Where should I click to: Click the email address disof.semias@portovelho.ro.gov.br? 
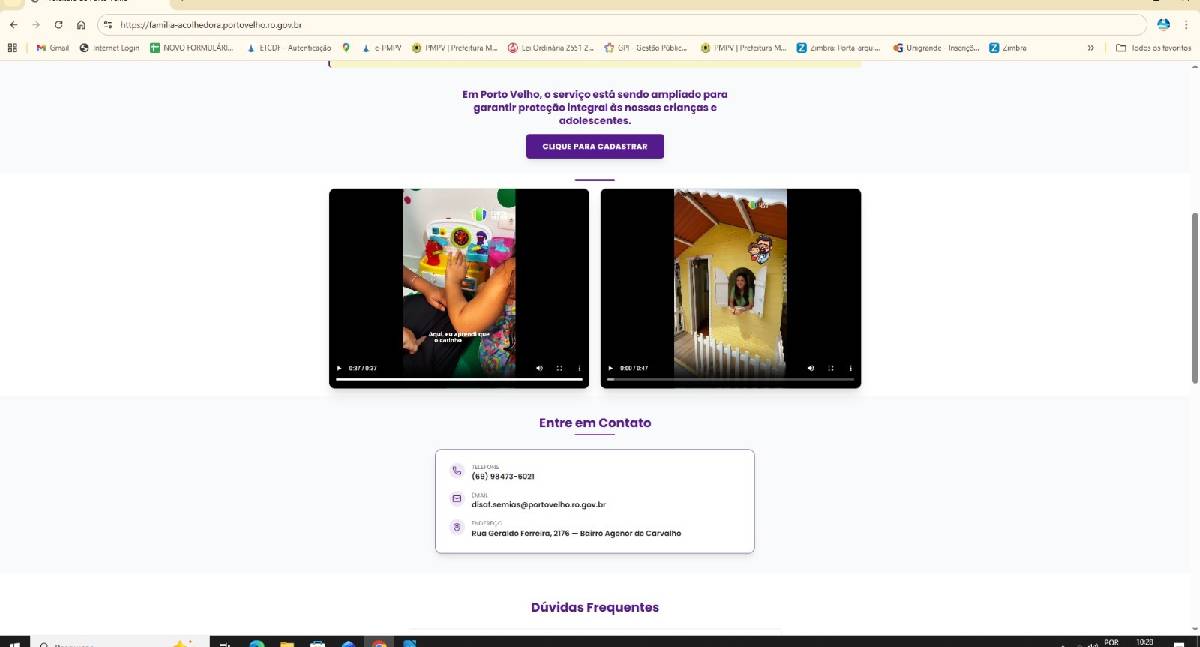coord(538,504)
